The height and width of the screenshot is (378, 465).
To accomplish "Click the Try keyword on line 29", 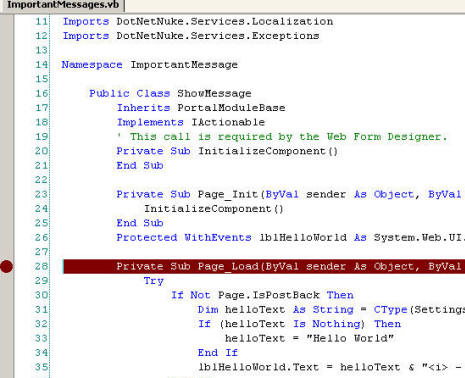I will point(154,281).
